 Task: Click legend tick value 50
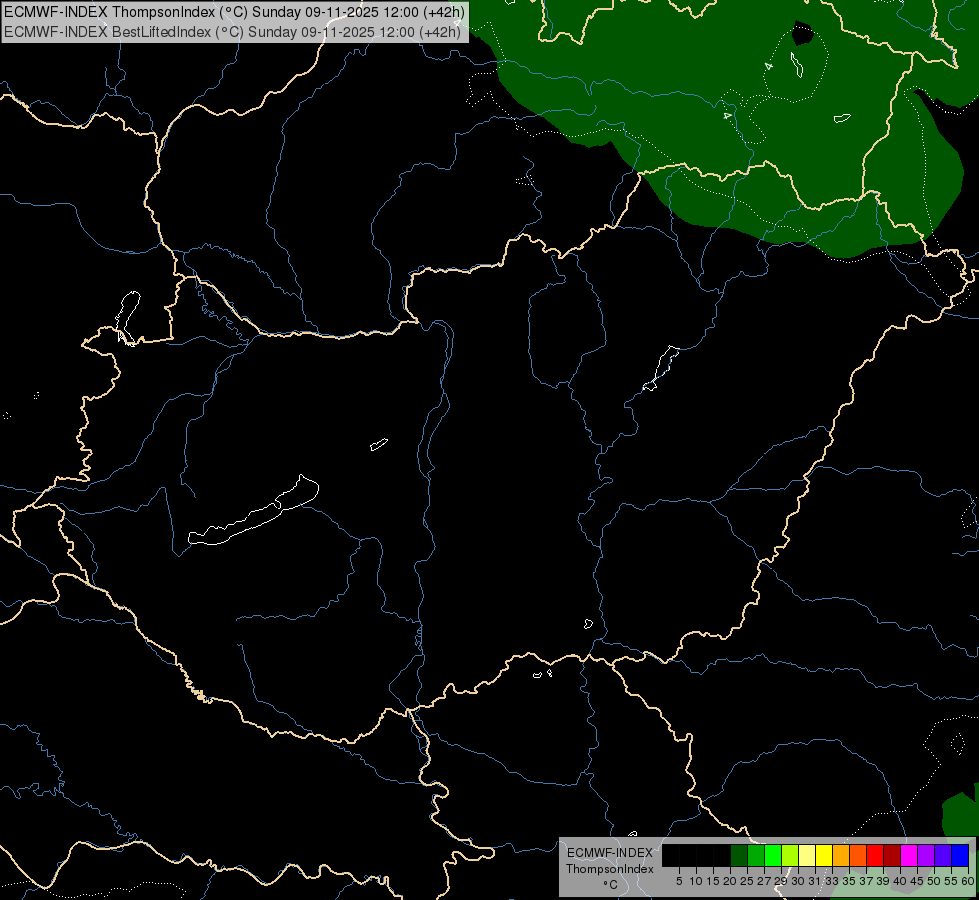click(934, 881)
